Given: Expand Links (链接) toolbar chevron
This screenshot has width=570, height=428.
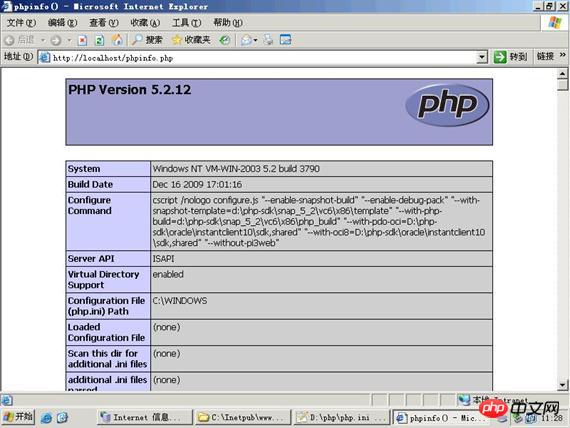Looking at the screenshot, I should click(563, 55).
